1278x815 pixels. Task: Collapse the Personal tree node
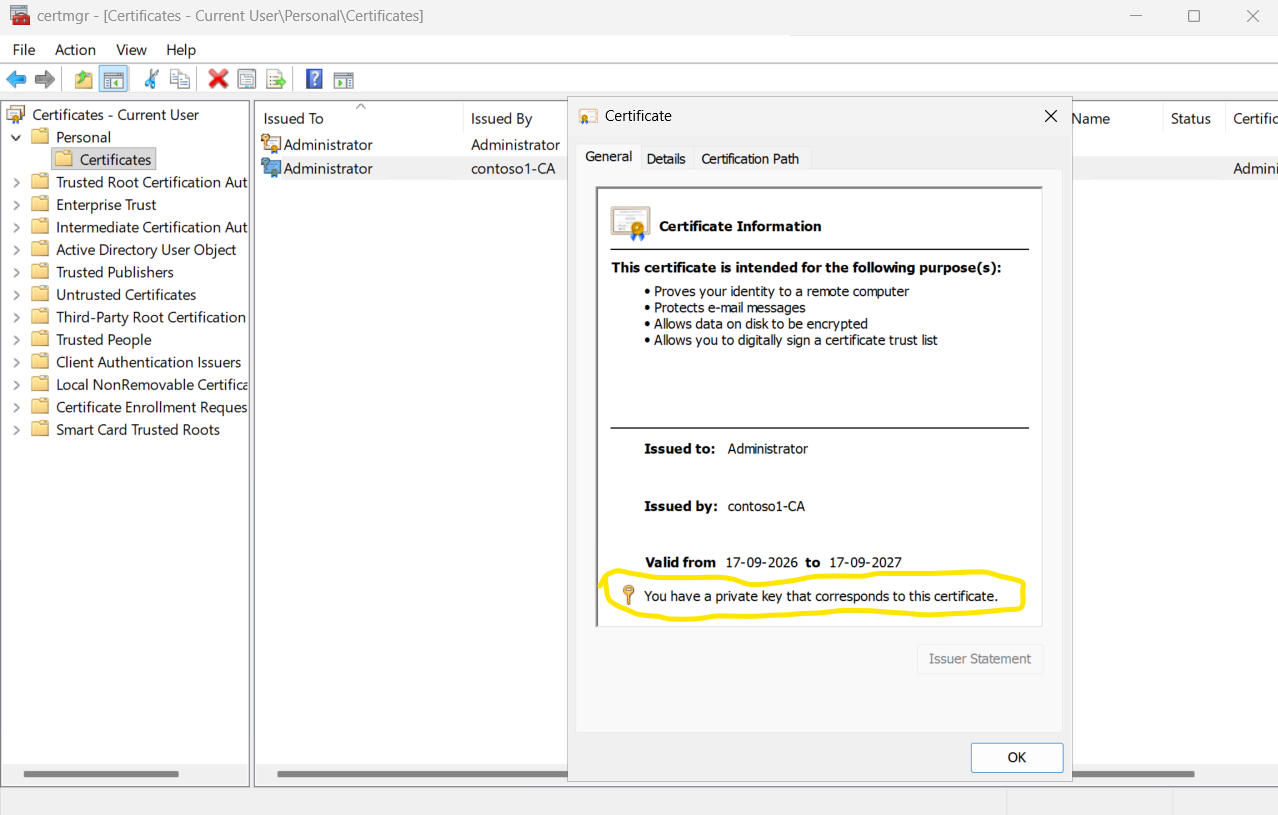[16, 137]
